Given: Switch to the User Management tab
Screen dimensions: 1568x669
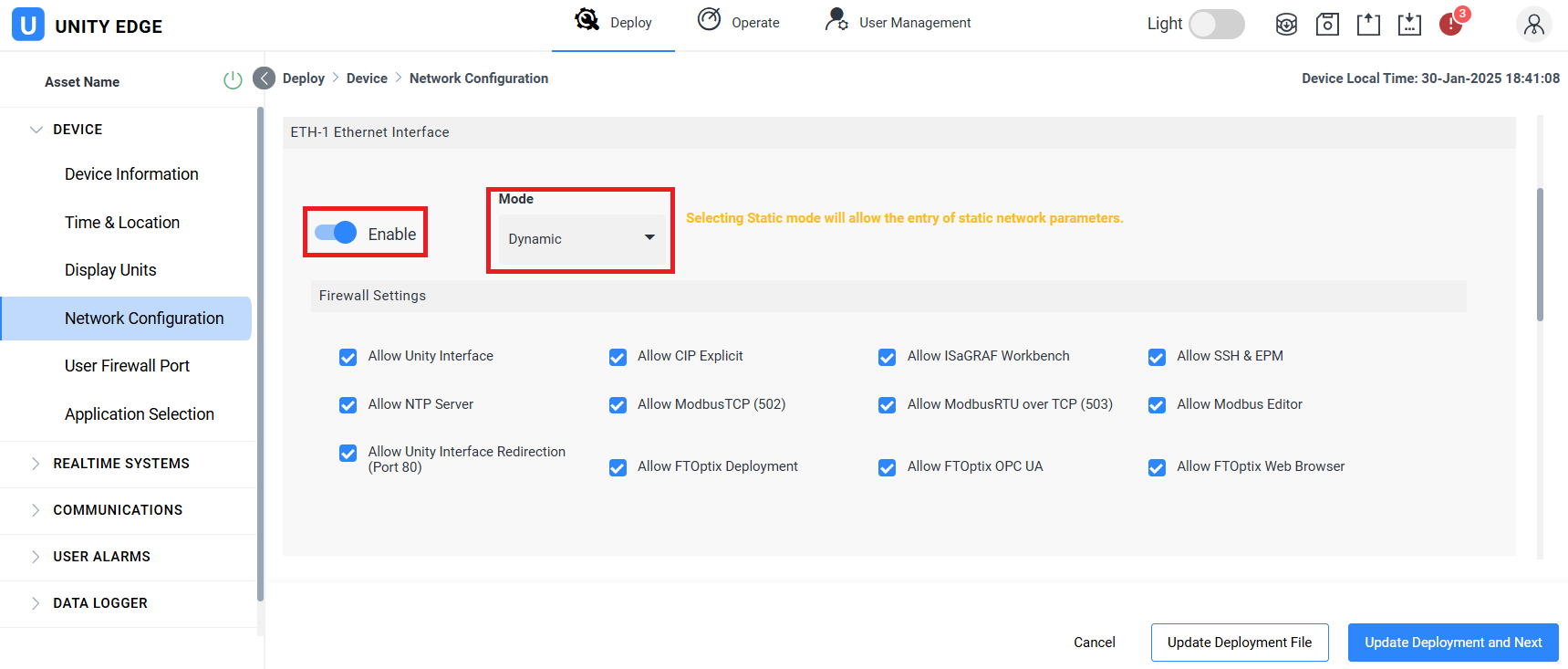Looking at the screenshot, I should pyautogui.click(x=898, y=23).
